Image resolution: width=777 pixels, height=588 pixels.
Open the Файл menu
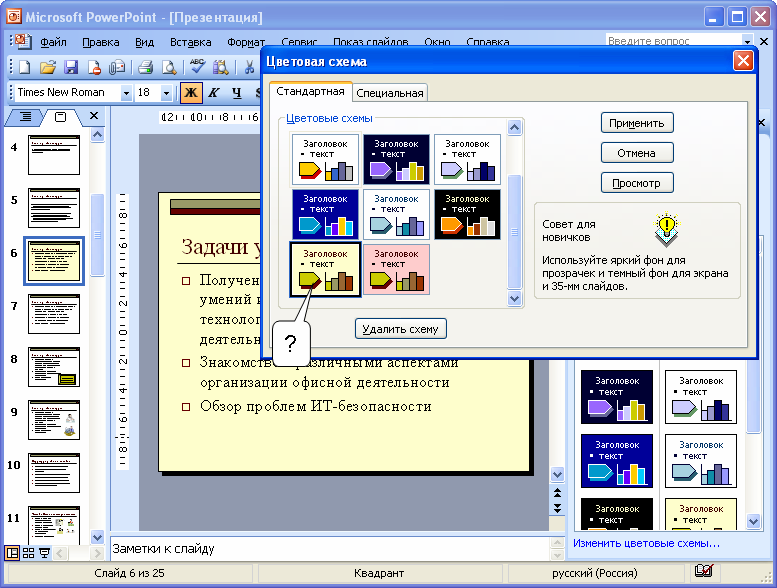click(54, 42)
